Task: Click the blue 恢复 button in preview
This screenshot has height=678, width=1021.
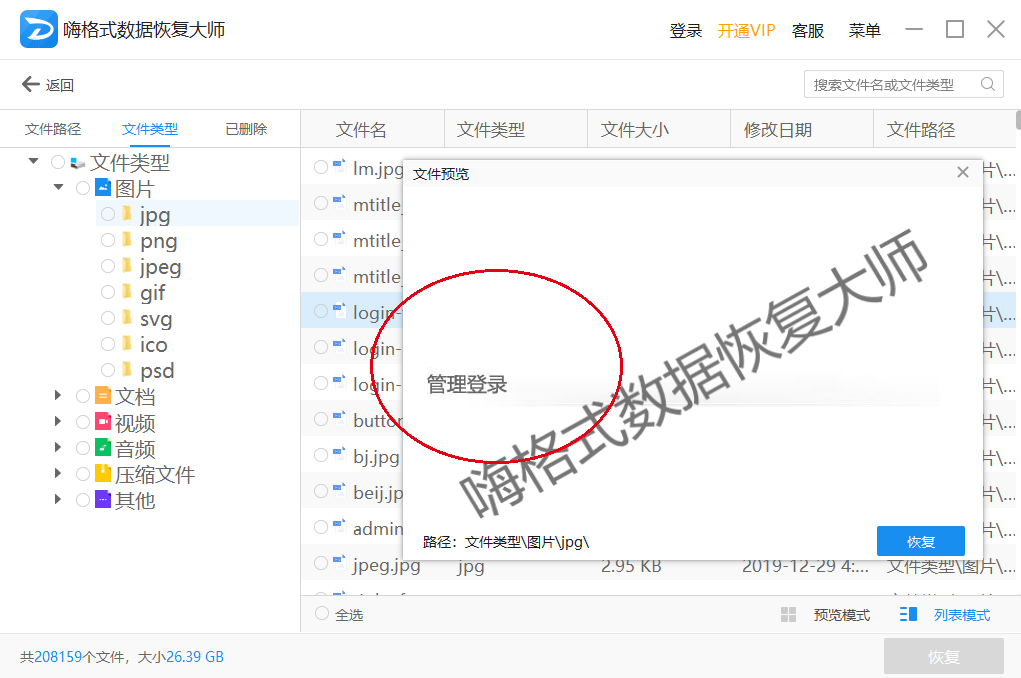Action: pos(921,541)
